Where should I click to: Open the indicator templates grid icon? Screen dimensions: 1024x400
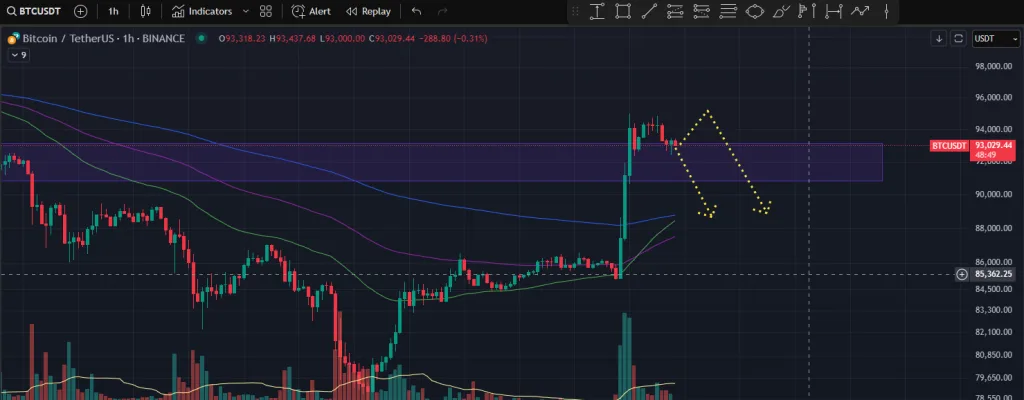click(265, 11)
